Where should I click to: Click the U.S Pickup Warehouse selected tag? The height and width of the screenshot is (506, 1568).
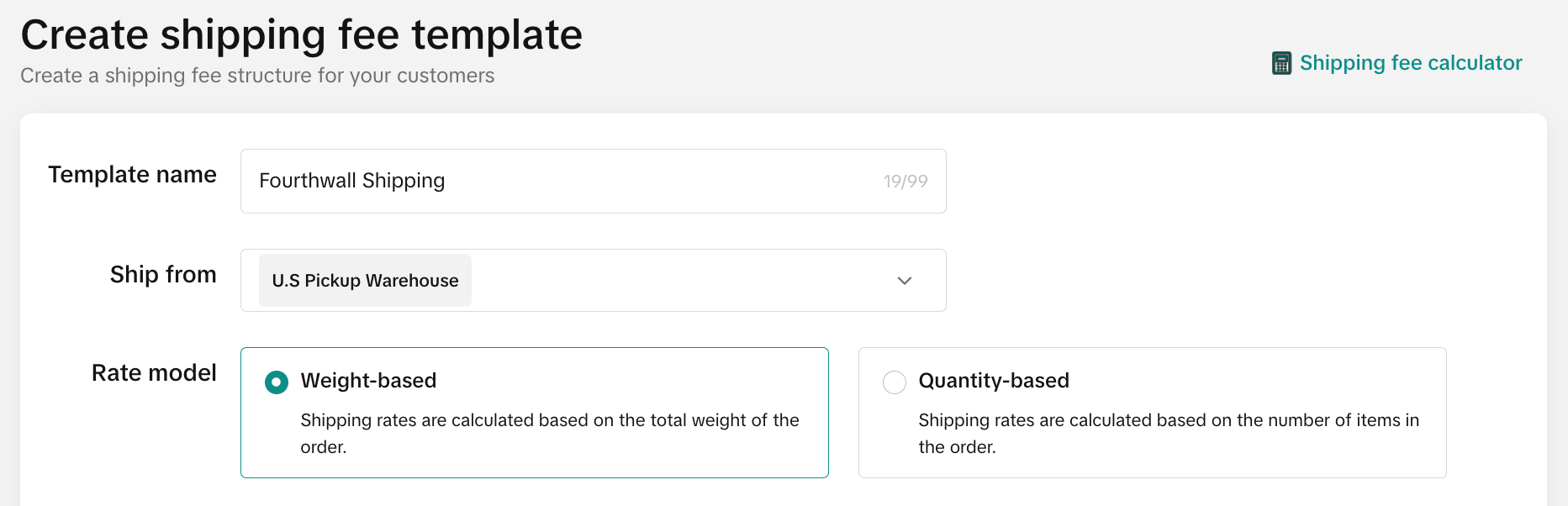tap(365, 280)
